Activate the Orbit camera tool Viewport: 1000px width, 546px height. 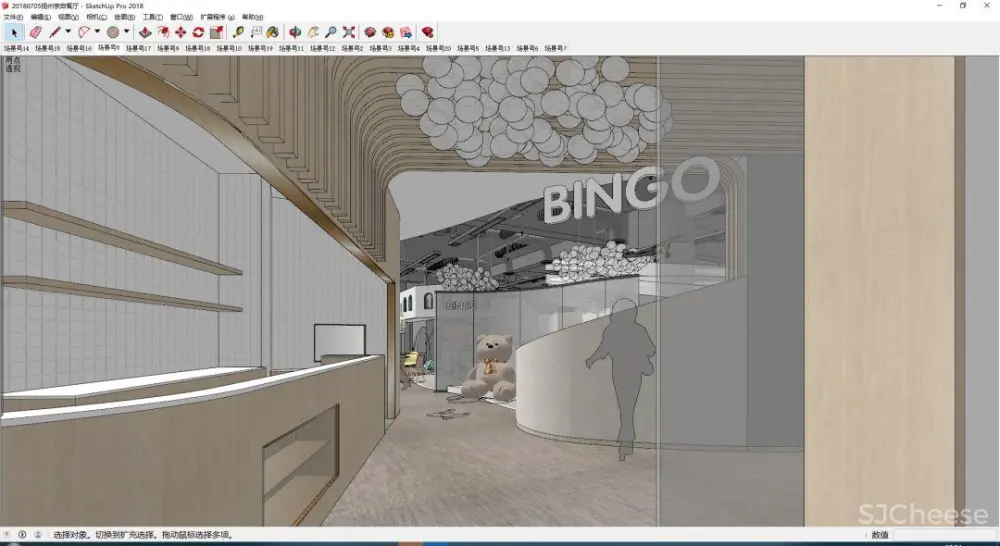tap(295, 32)
